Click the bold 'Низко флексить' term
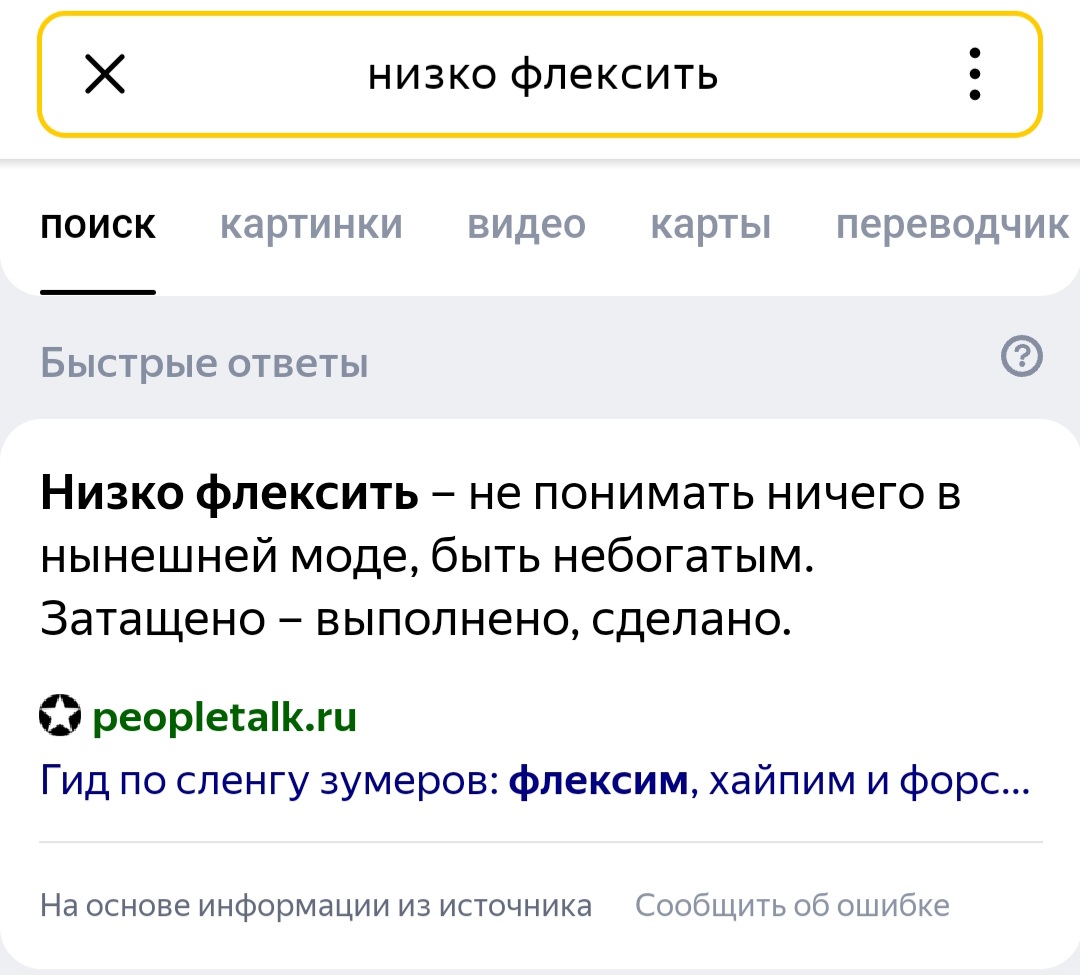This screenshot has width=1080, height=975. pyautogui.click(x=229, y=493)
